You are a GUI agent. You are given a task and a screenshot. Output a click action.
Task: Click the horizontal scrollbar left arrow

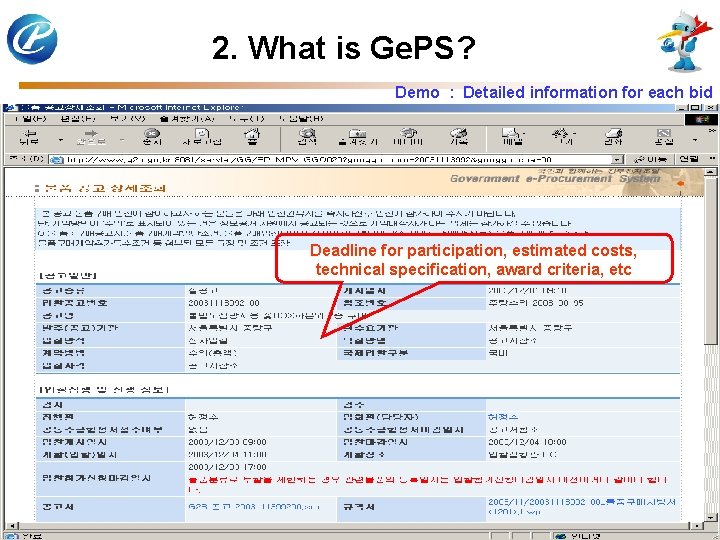[10, 525]
